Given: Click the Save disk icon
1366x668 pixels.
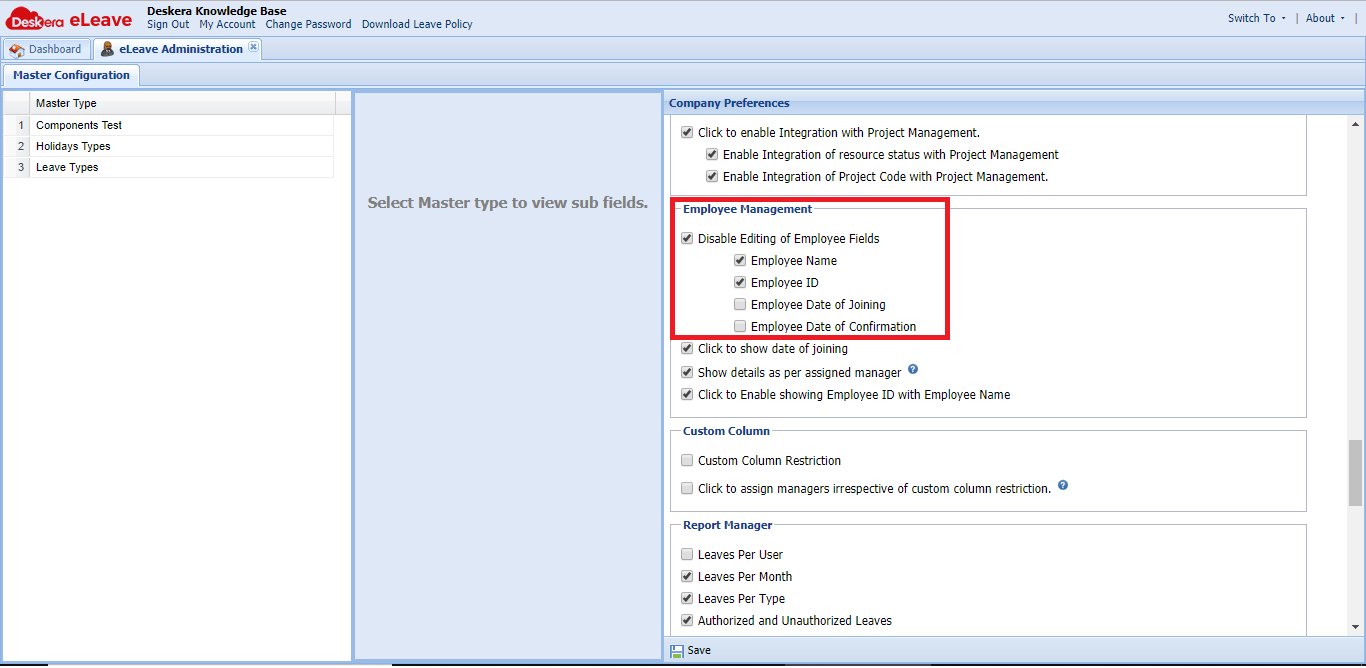Looking at the screenshot, I should point(678,650).
